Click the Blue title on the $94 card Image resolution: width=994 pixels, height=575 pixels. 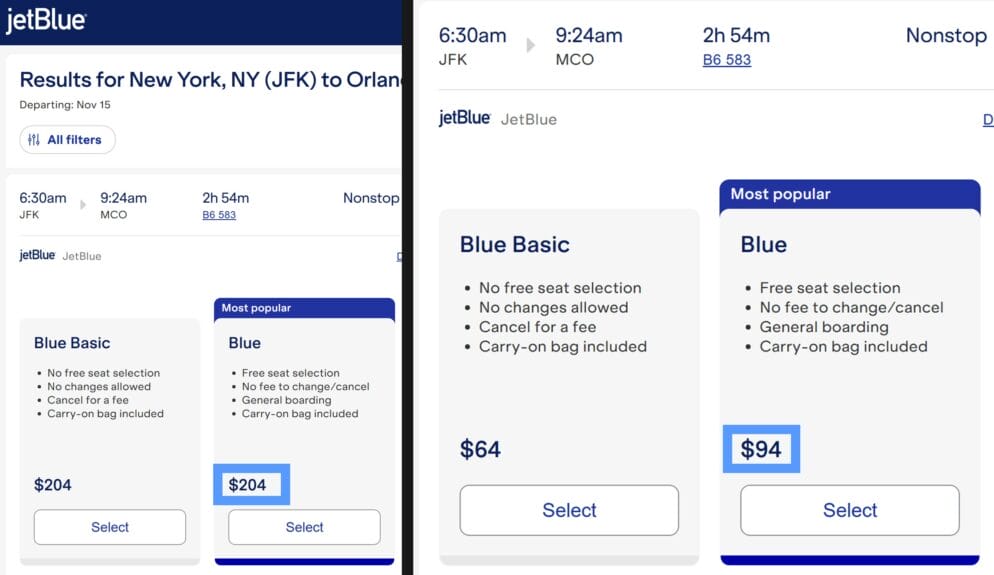763,245
